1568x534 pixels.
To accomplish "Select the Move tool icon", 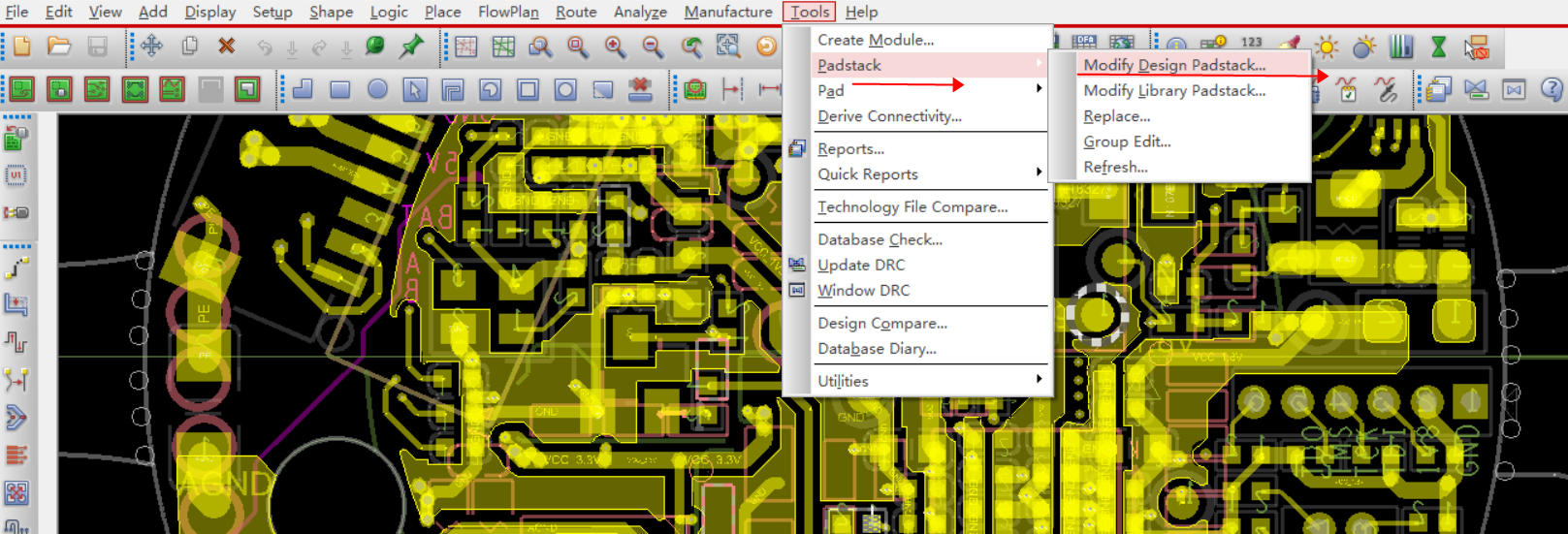I will click(152, 47).
